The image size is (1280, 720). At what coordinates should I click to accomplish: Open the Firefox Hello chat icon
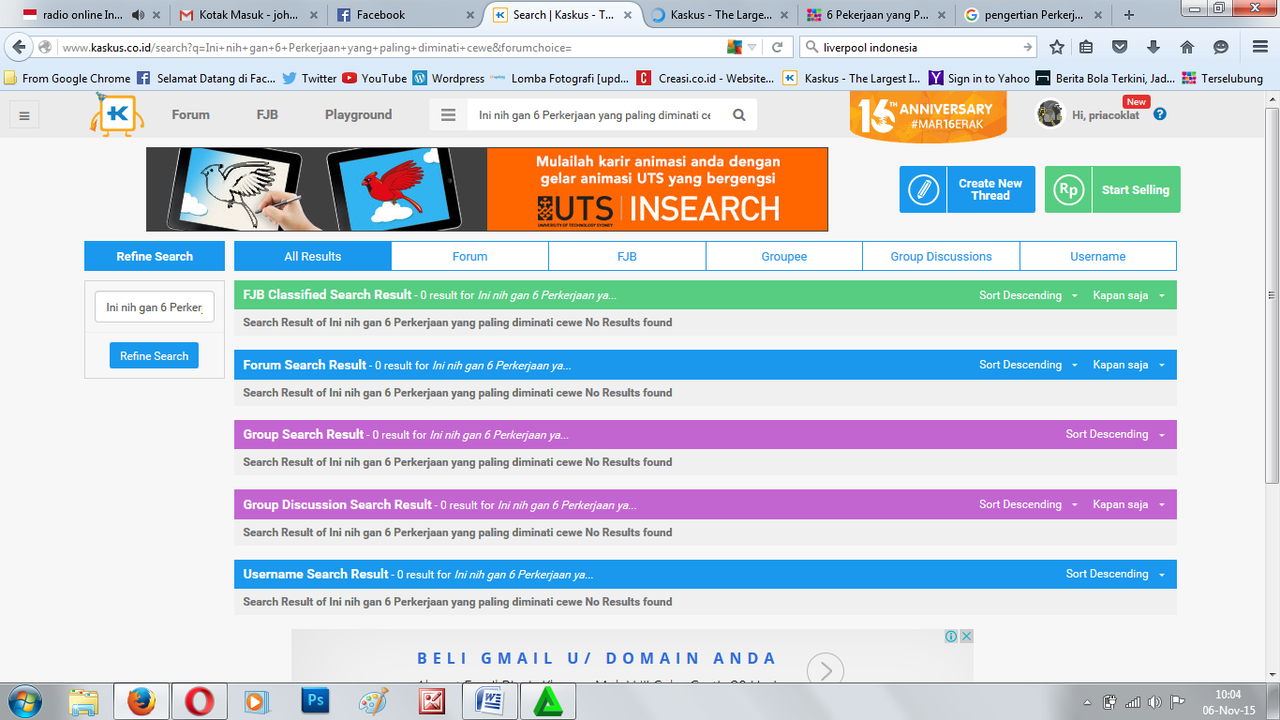tap(1220, 47)
